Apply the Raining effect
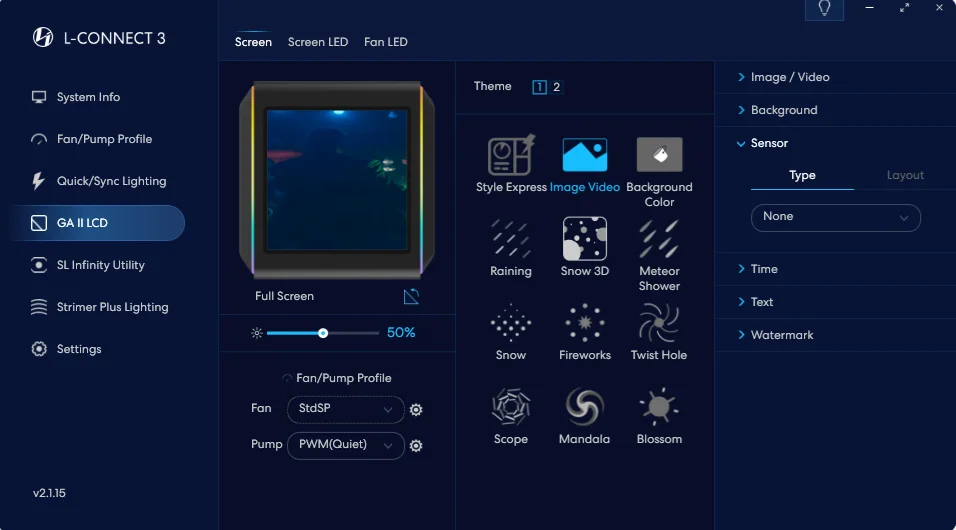Screen dimensions: 956x530 pyautogui.click(x=510, y=238)
